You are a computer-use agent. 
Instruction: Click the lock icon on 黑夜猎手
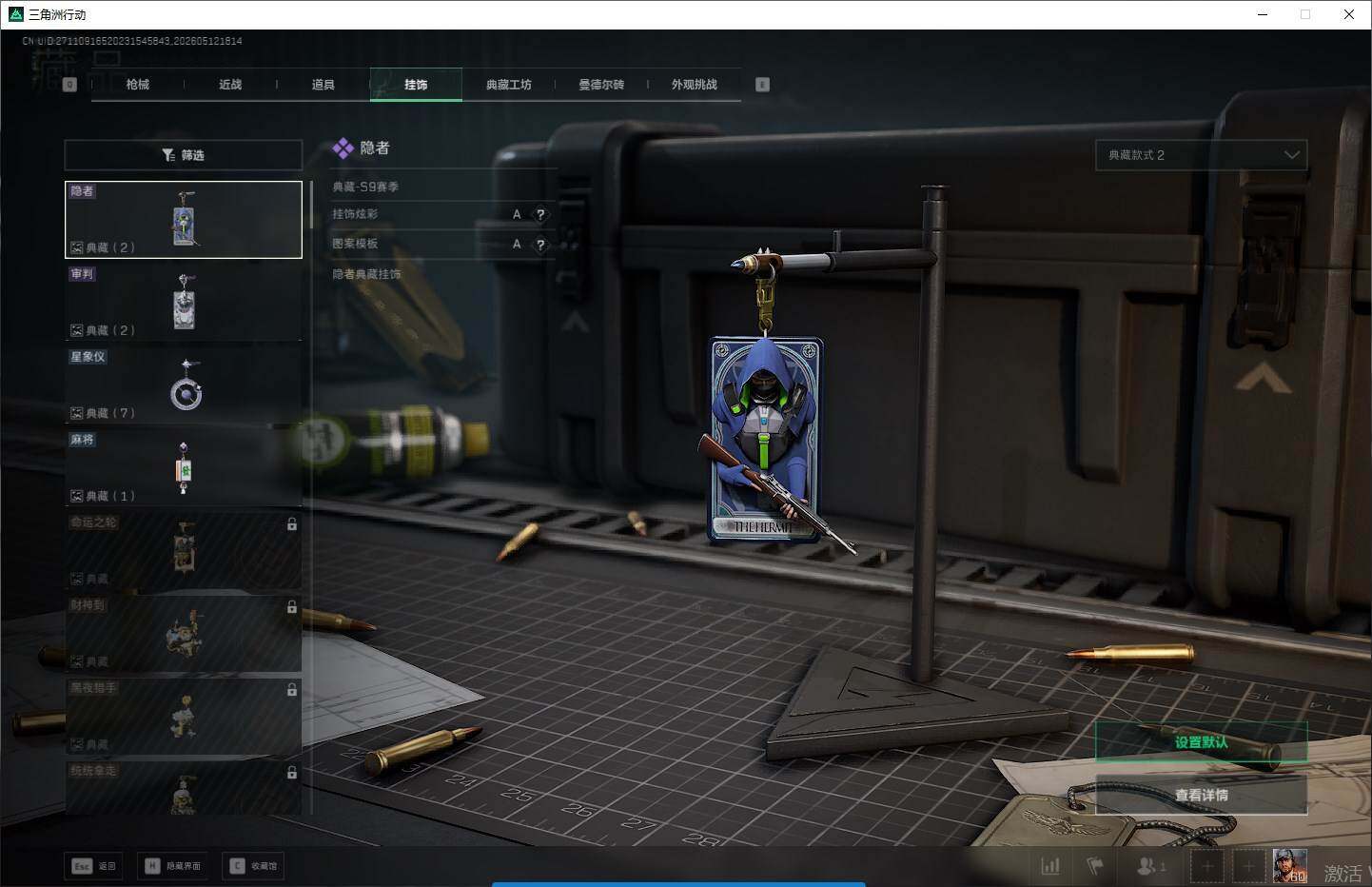292,690
